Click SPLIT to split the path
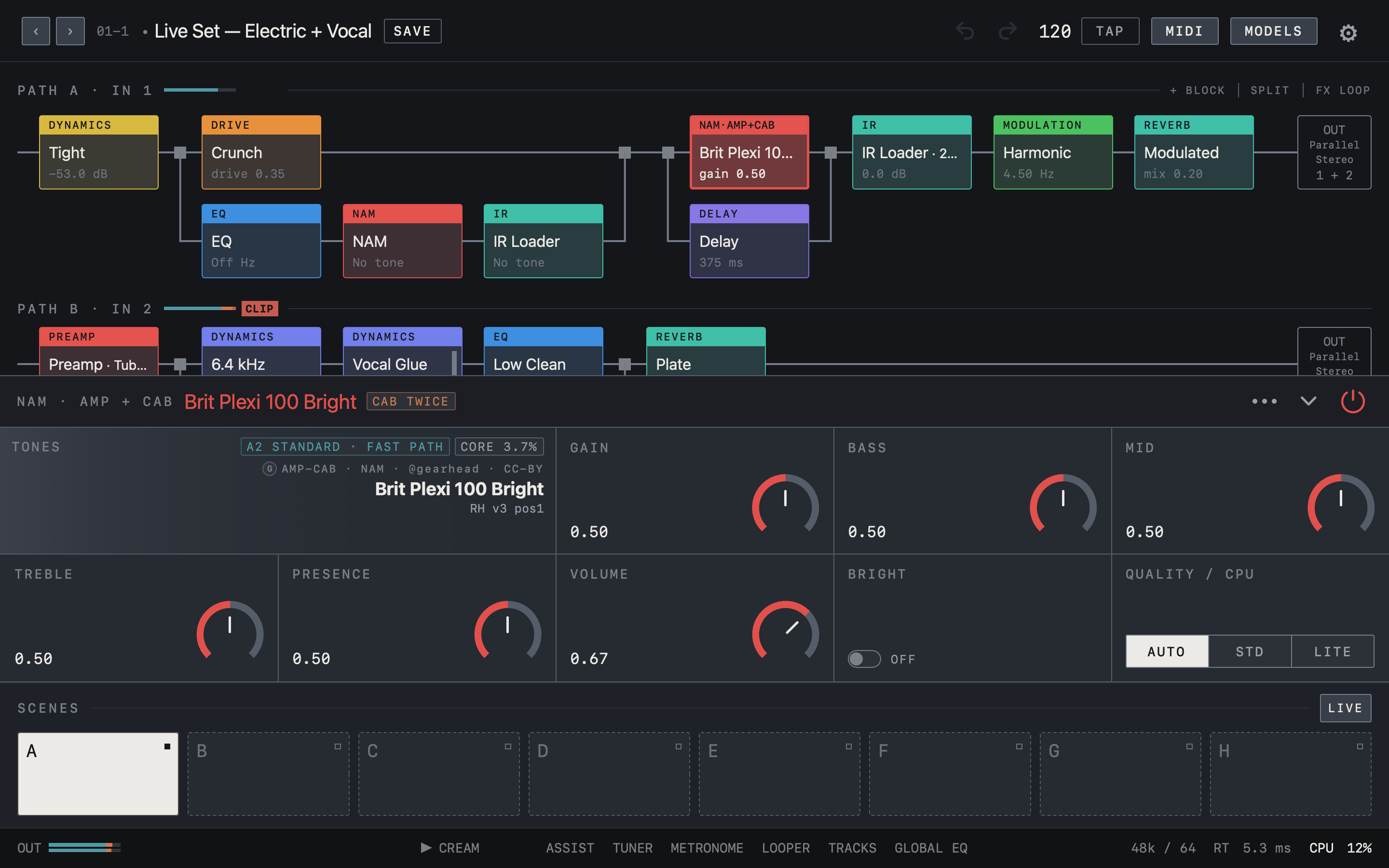The image size is (1389, 868). point(1269,90)
